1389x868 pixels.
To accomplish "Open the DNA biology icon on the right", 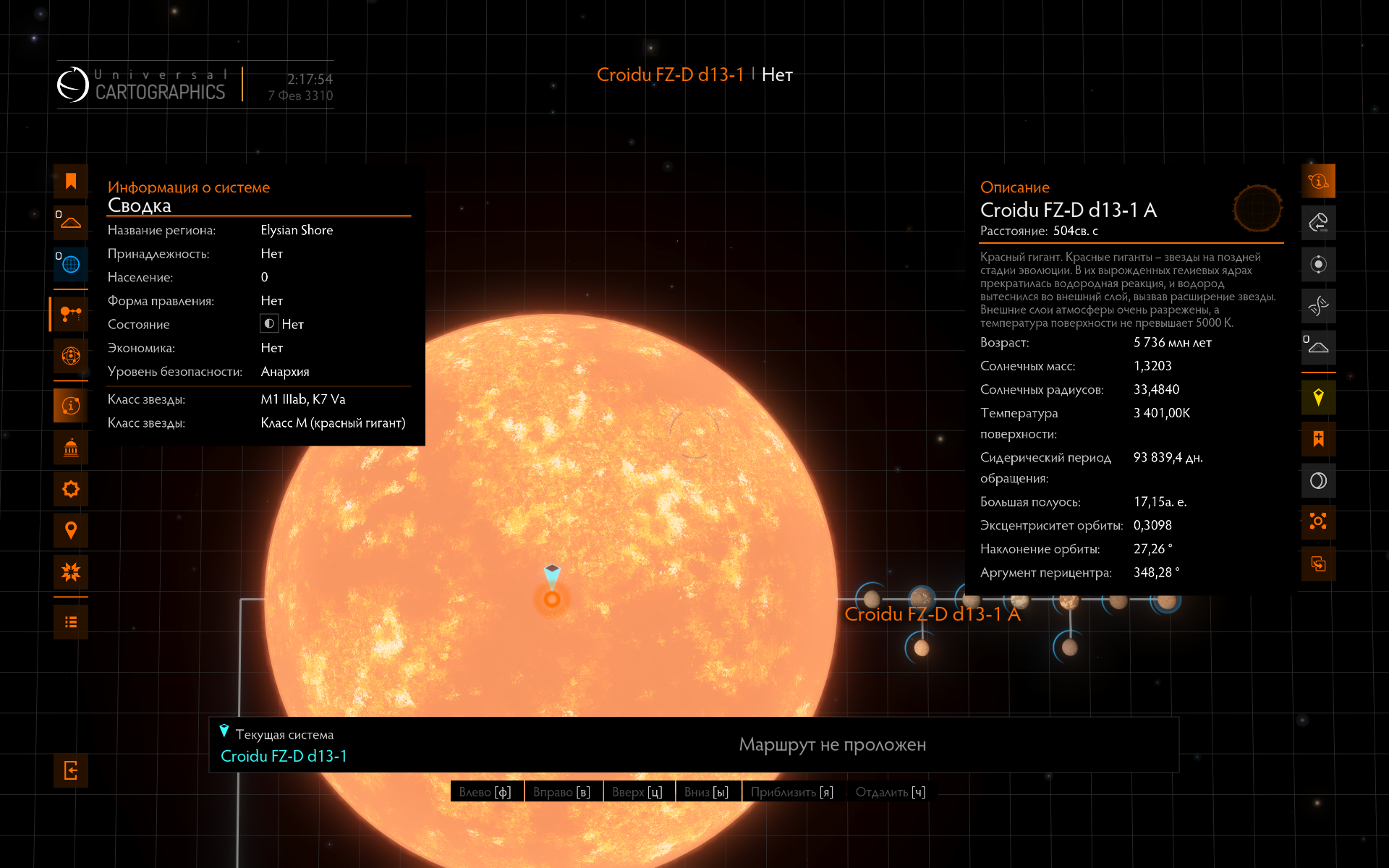I will 1318,306.
